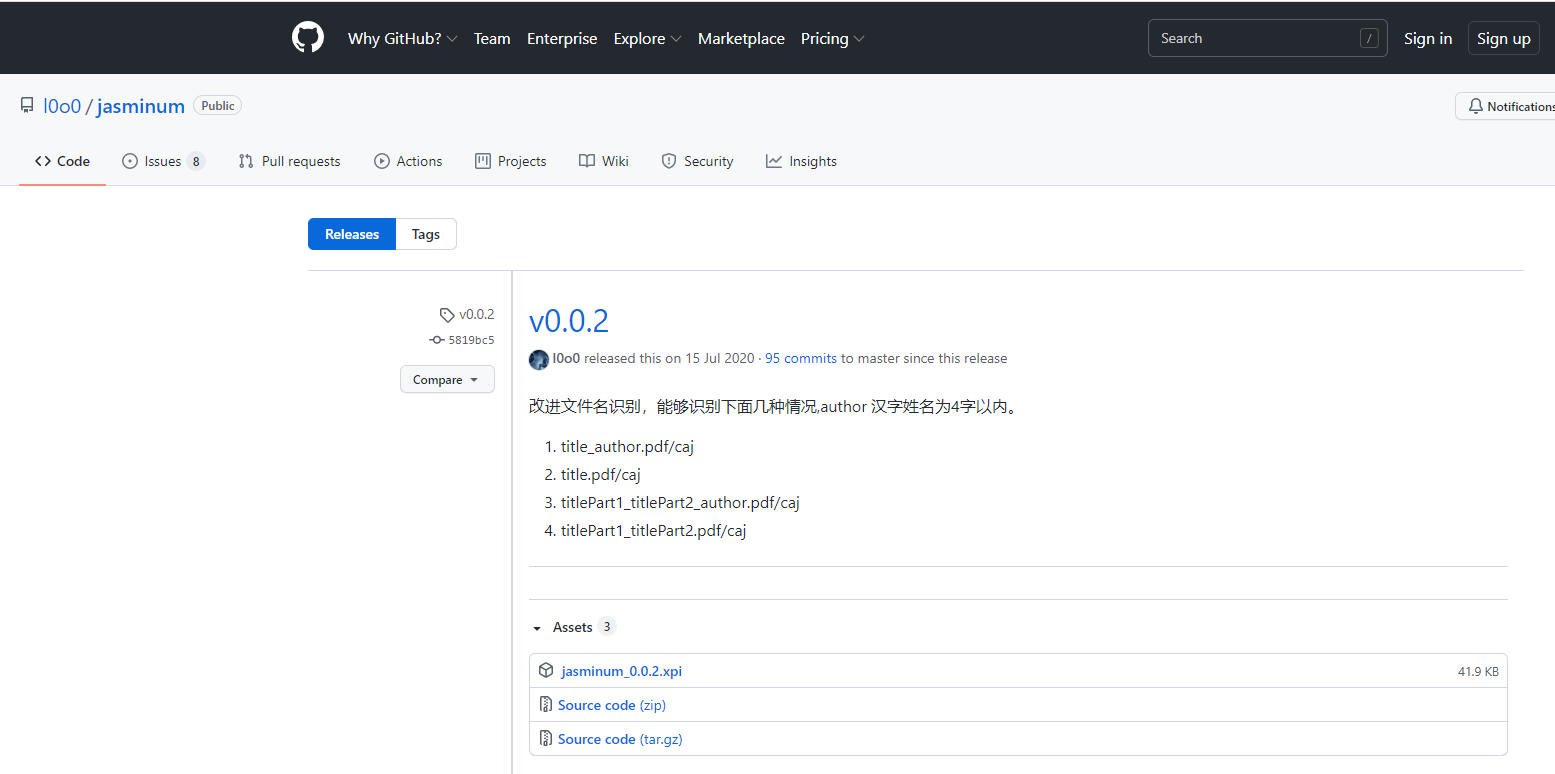Focus the GitHub search field

(1267, 38)
